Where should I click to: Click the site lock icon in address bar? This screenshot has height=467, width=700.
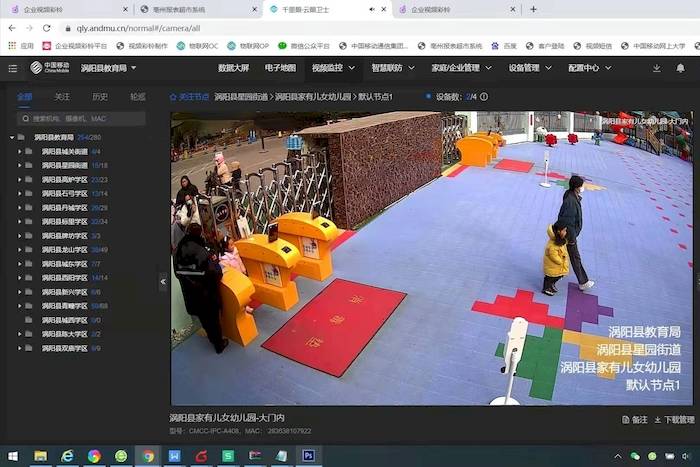[x=68, y=28]
